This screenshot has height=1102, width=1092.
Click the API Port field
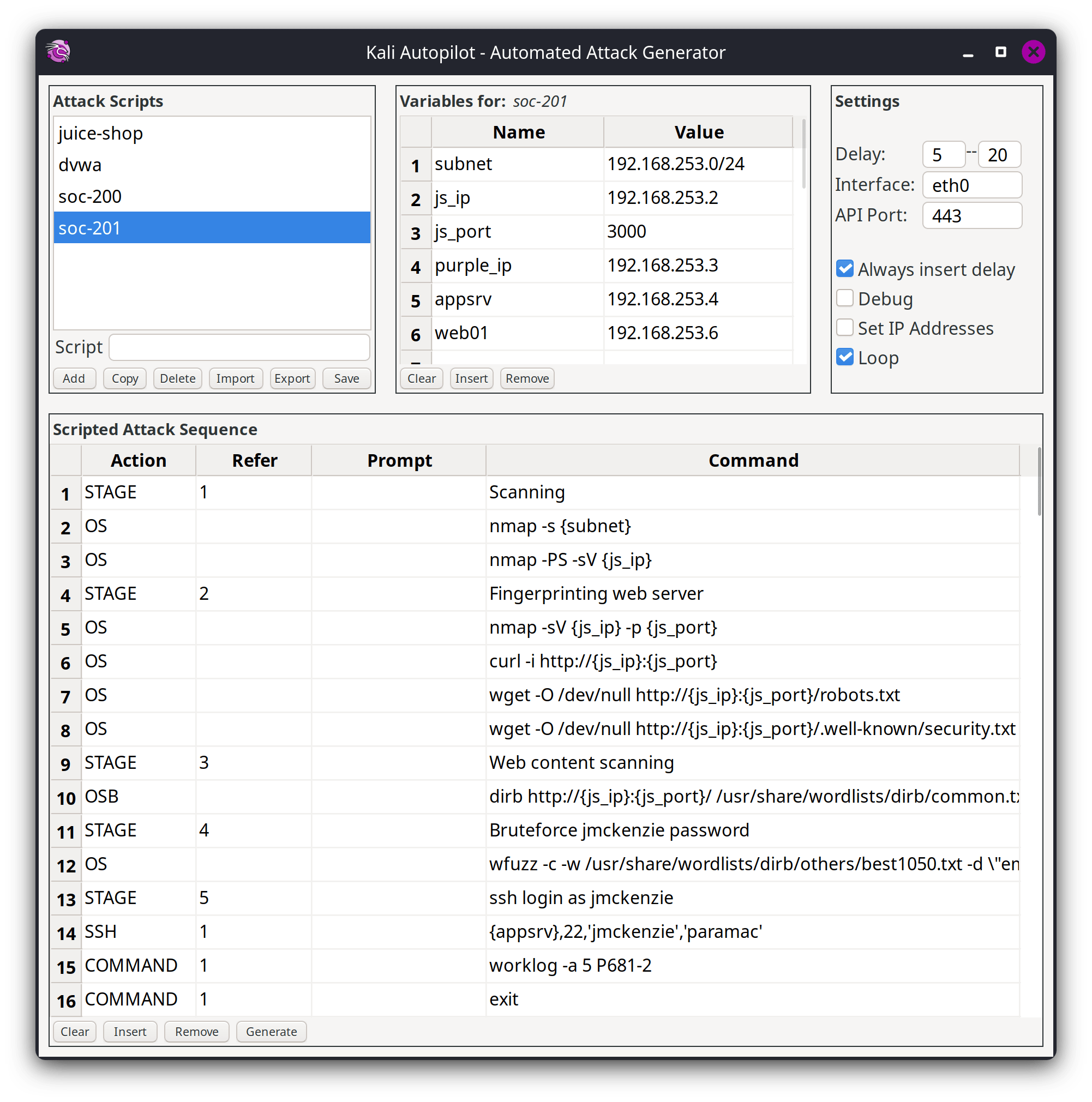coord(971,215)
